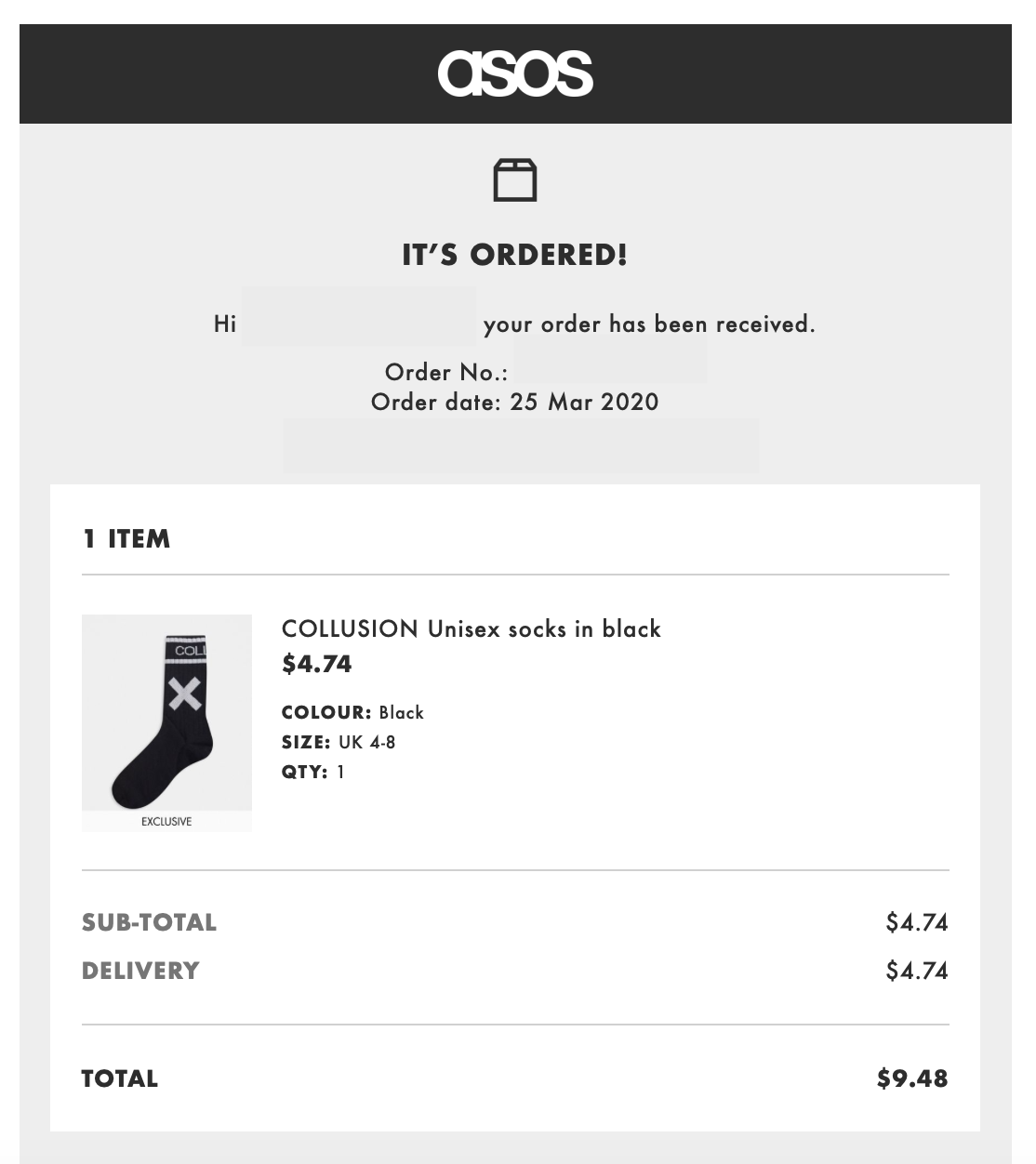
Task: Click the delivery cost amount
Action: pyautogui.click(x=916, y=971)
